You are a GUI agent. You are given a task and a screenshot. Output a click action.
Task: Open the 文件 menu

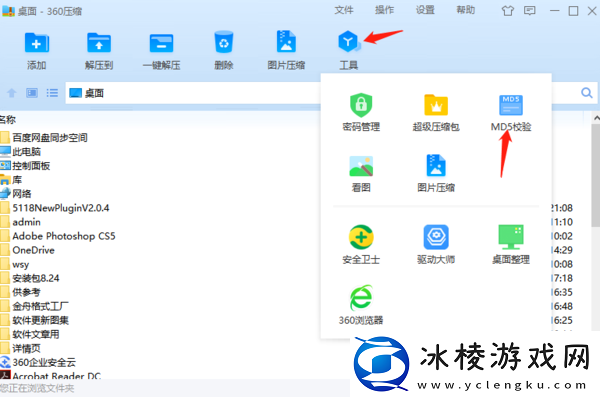(344, 10)
